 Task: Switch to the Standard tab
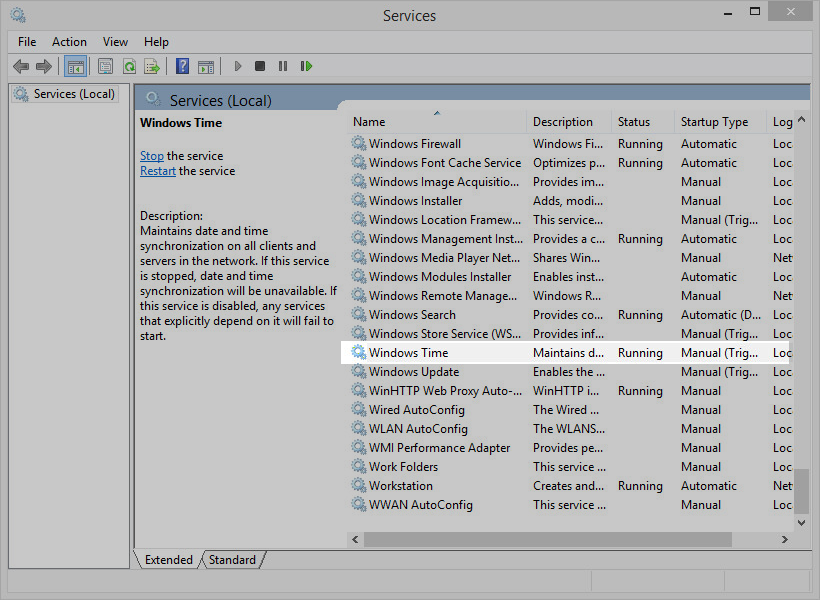tap(231, 560)
